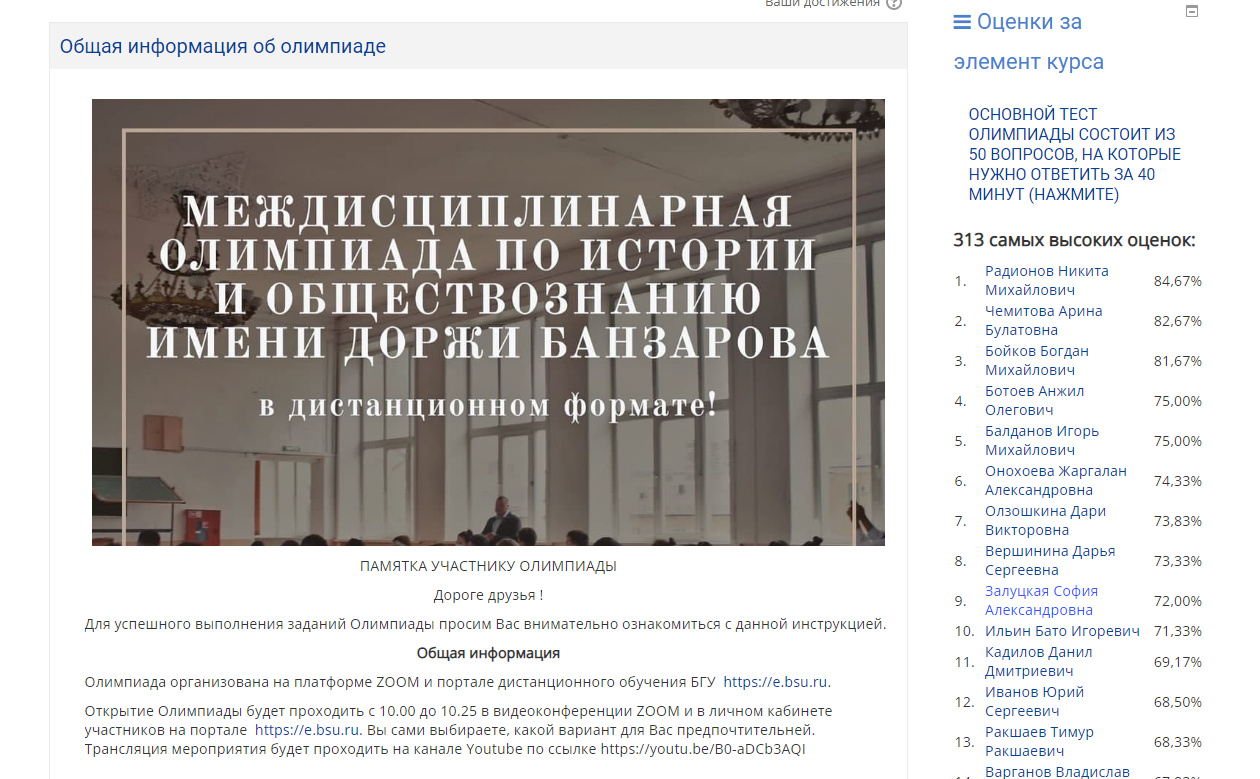
Task: Select Ракшаев Тимур Ракшаевич in the ranking
Action: [x=1039, y=741]
